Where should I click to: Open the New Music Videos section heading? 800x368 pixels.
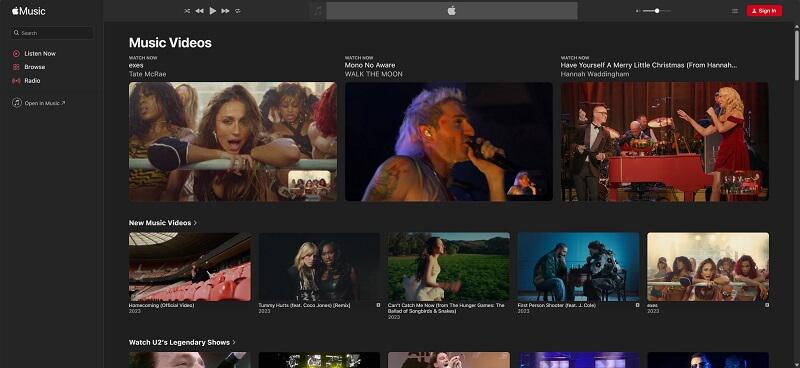click(x=160, y=223)
